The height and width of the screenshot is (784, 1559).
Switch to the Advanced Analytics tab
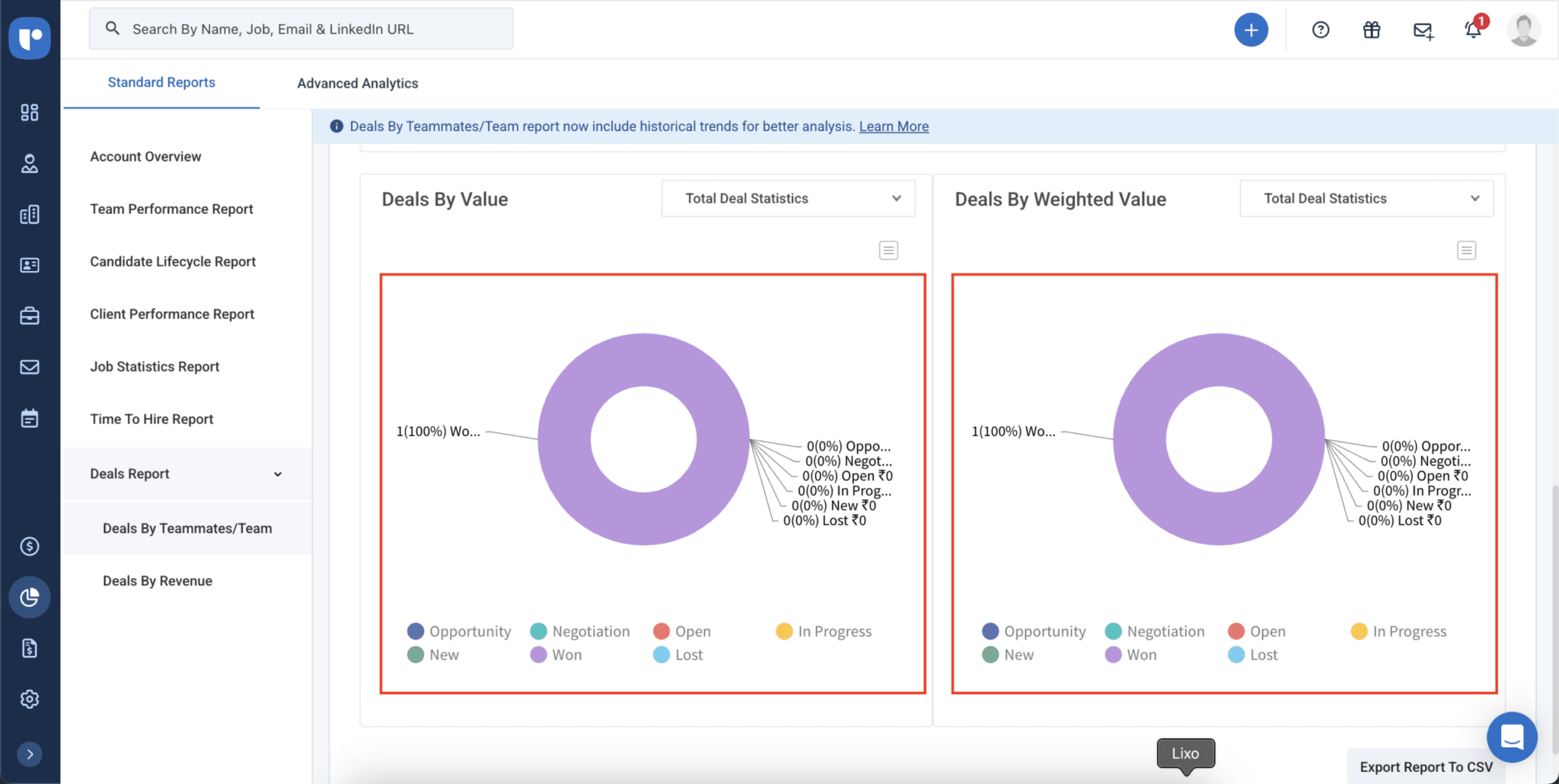357,83
